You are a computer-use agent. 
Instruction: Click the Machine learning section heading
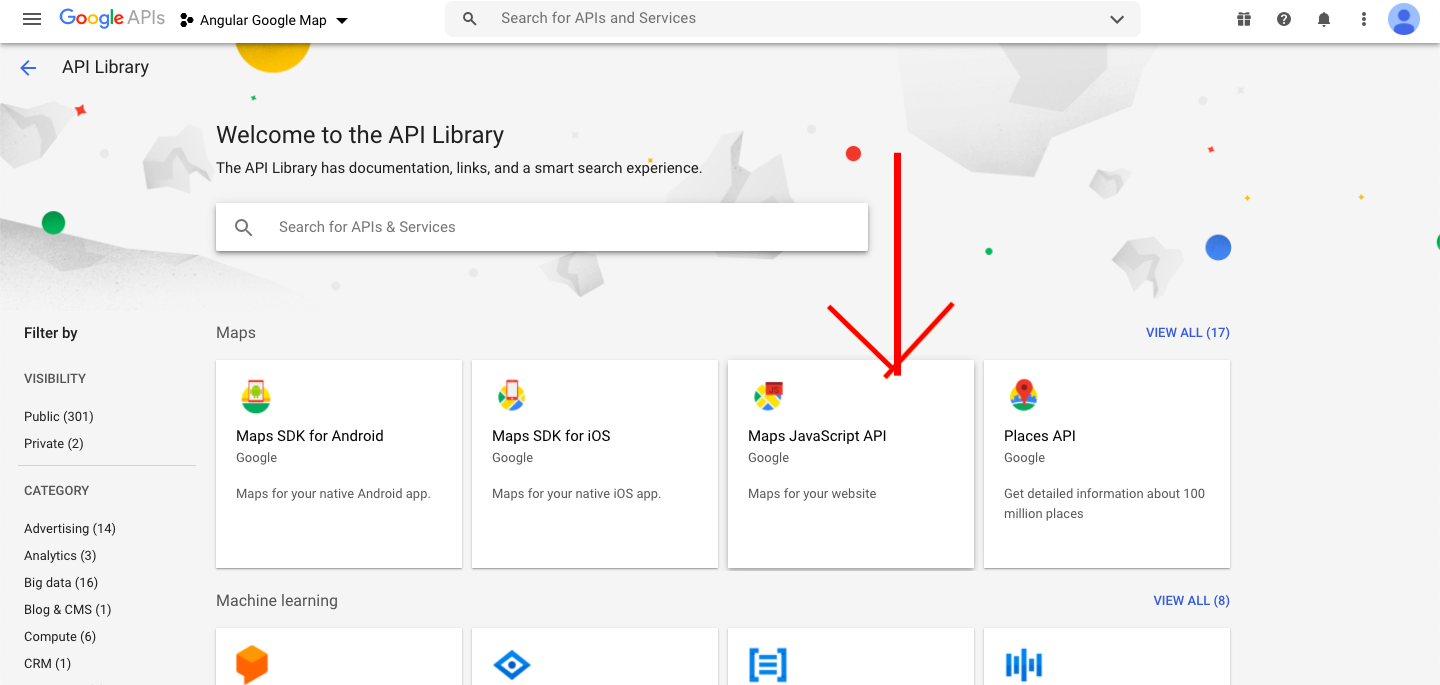277,601
